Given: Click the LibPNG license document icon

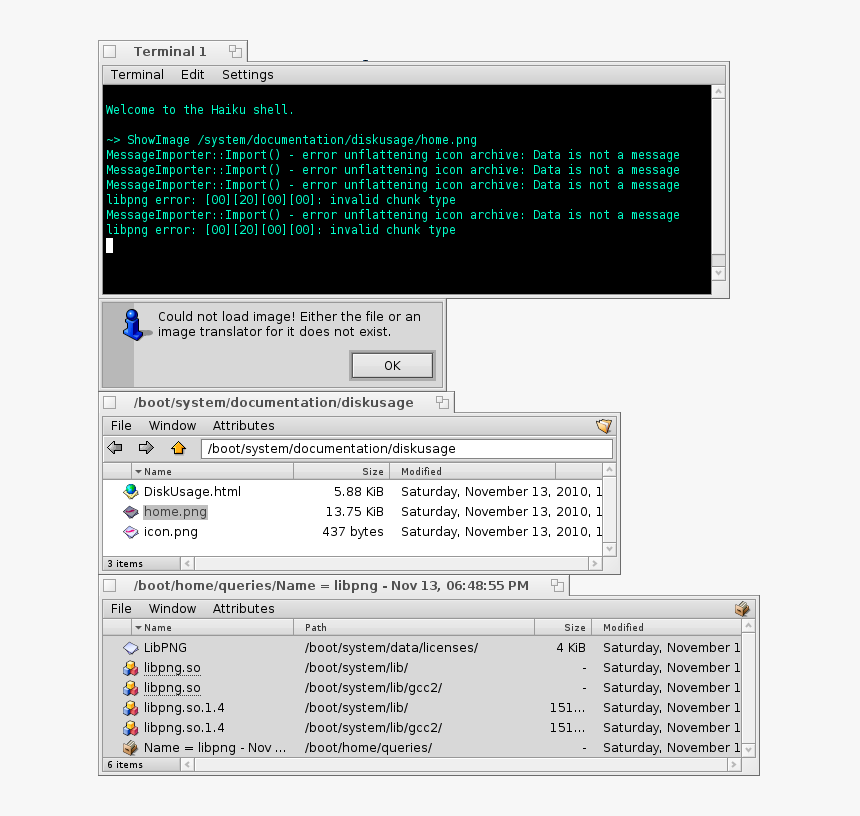Looking at the screenshot, I should point(130,647).
